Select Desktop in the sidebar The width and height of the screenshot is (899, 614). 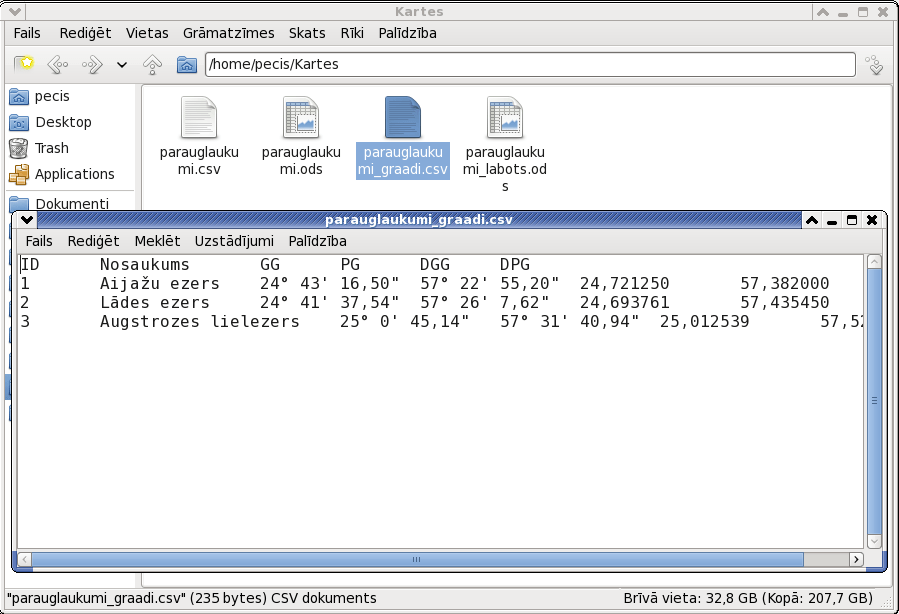[50, 122]
